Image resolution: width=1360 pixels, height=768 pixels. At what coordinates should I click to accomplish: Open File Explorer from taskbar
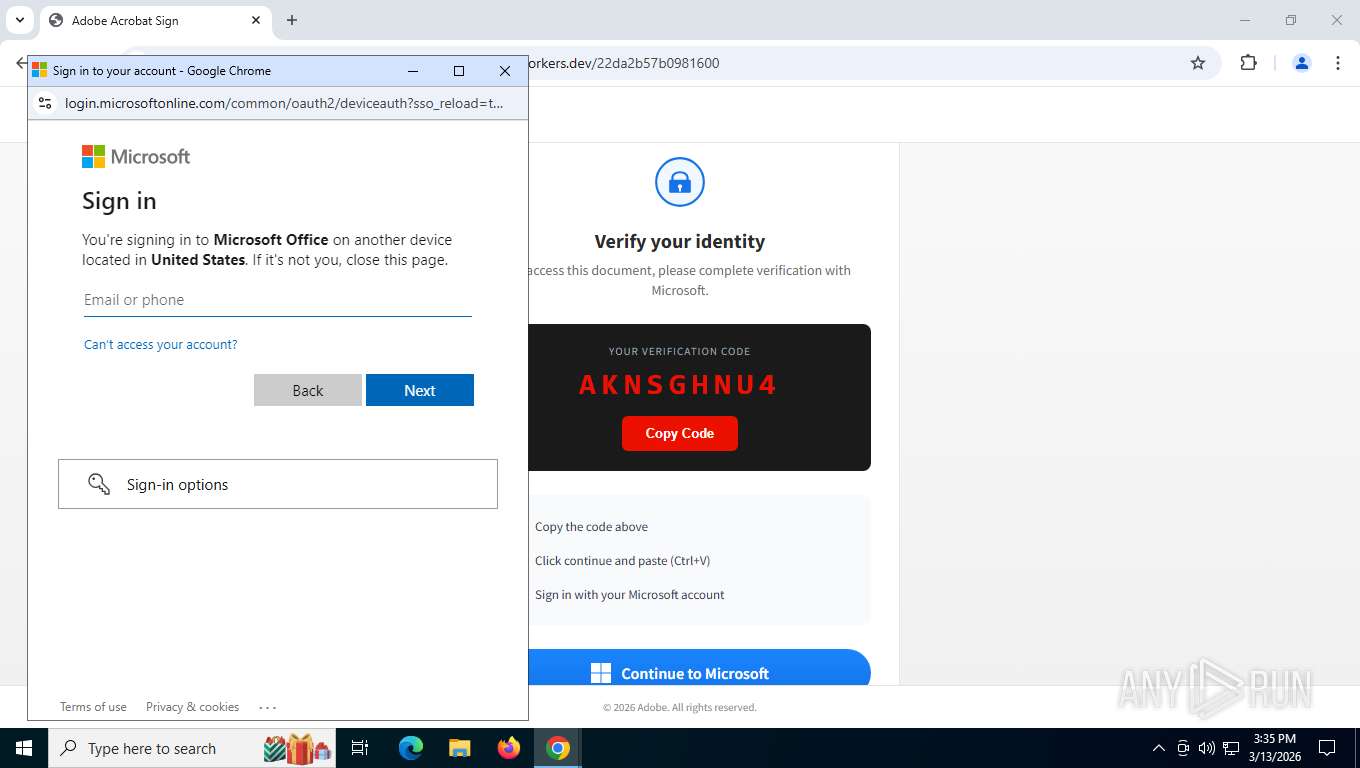[459, 748]
